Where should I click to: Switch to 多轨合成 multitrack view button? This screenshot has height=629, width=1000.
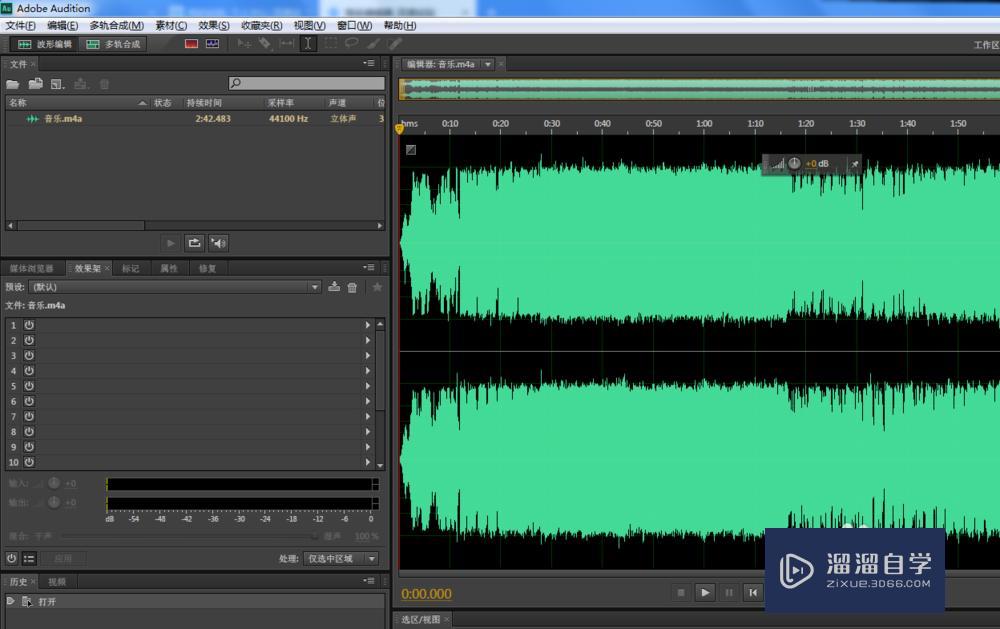point(114,44)
